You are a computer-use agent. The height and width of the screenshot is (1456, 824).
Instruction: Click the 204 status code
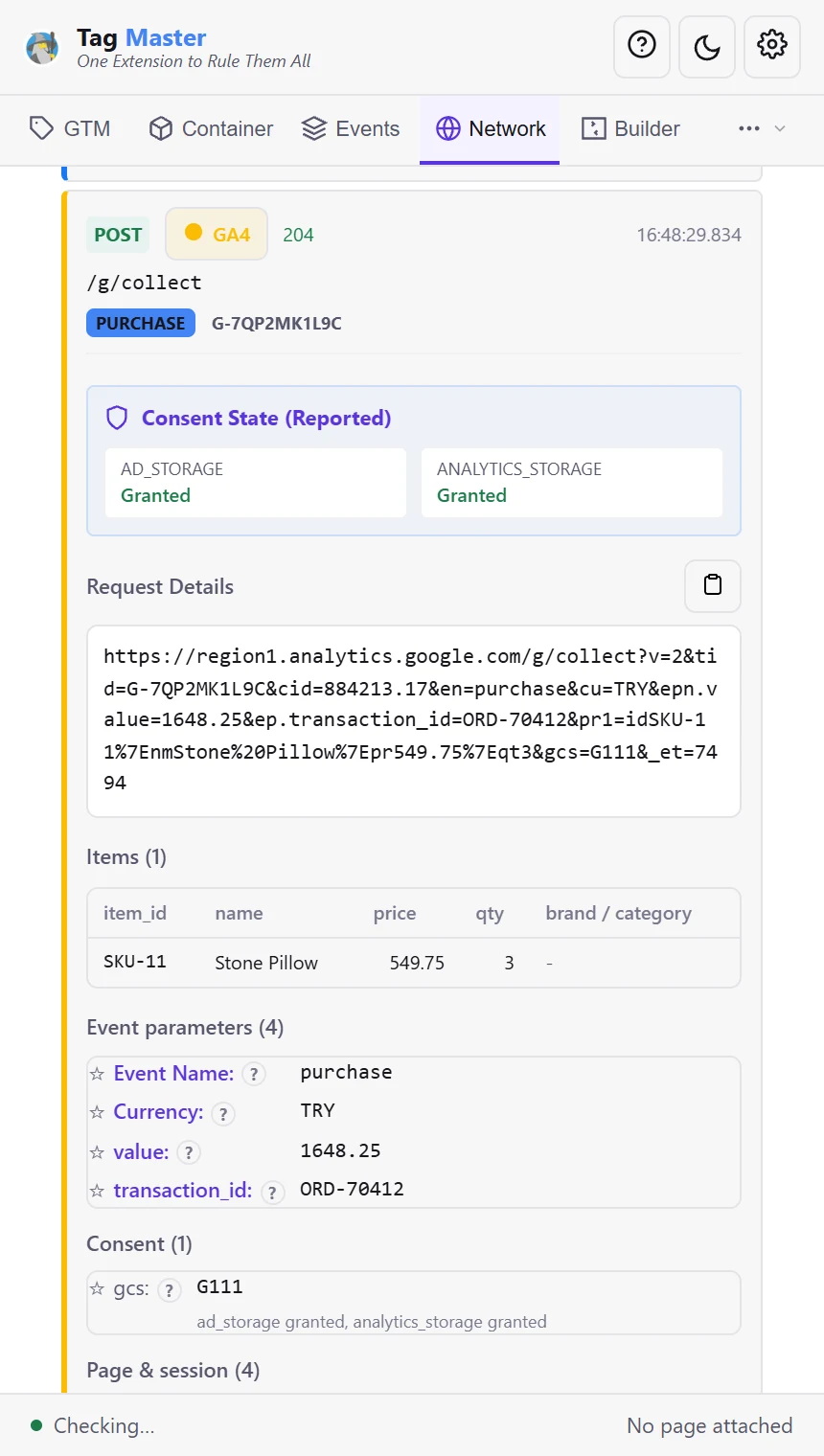pos(298,235)
